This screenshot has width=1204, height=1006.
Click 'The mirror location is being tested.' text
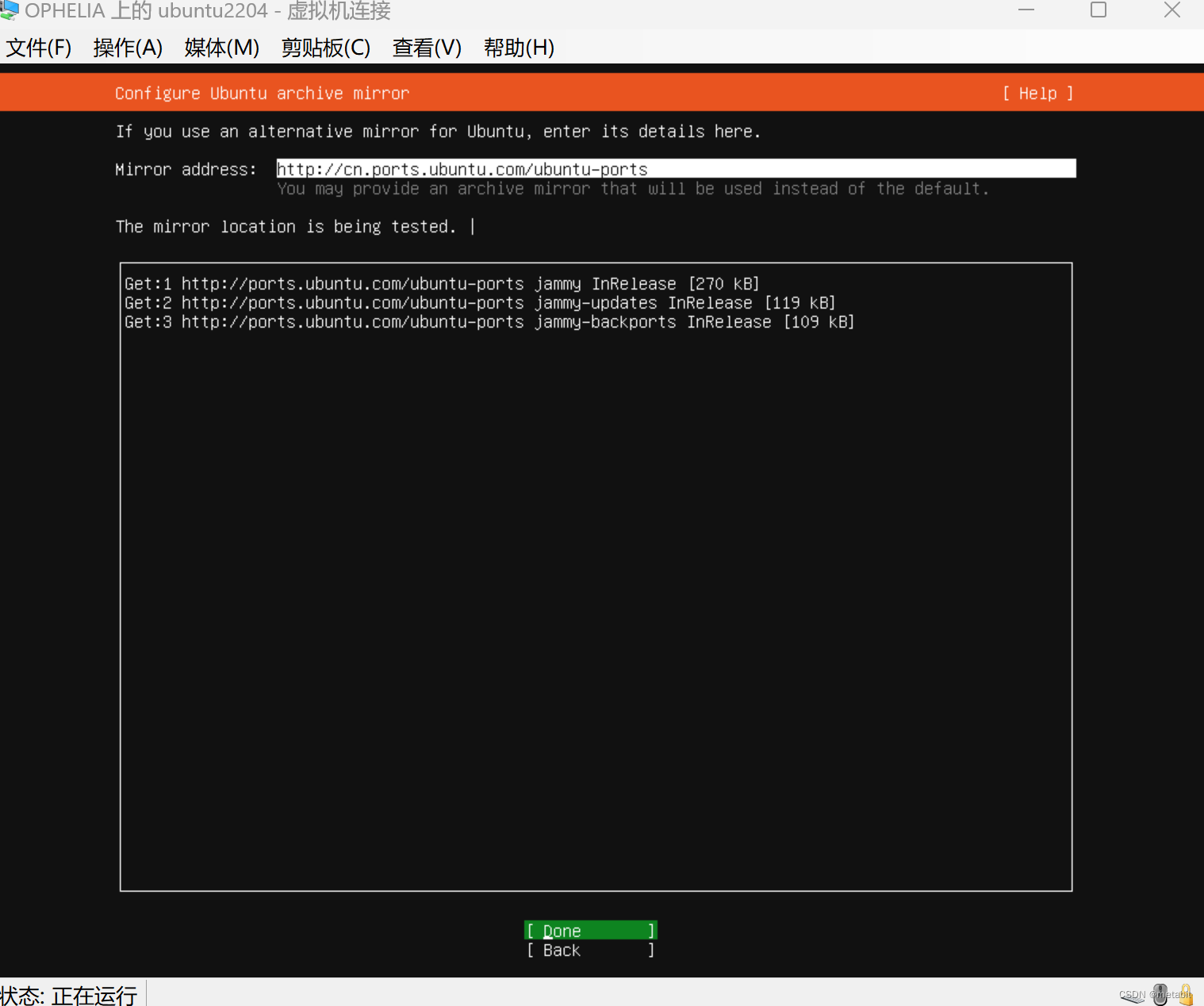[286, 227]
